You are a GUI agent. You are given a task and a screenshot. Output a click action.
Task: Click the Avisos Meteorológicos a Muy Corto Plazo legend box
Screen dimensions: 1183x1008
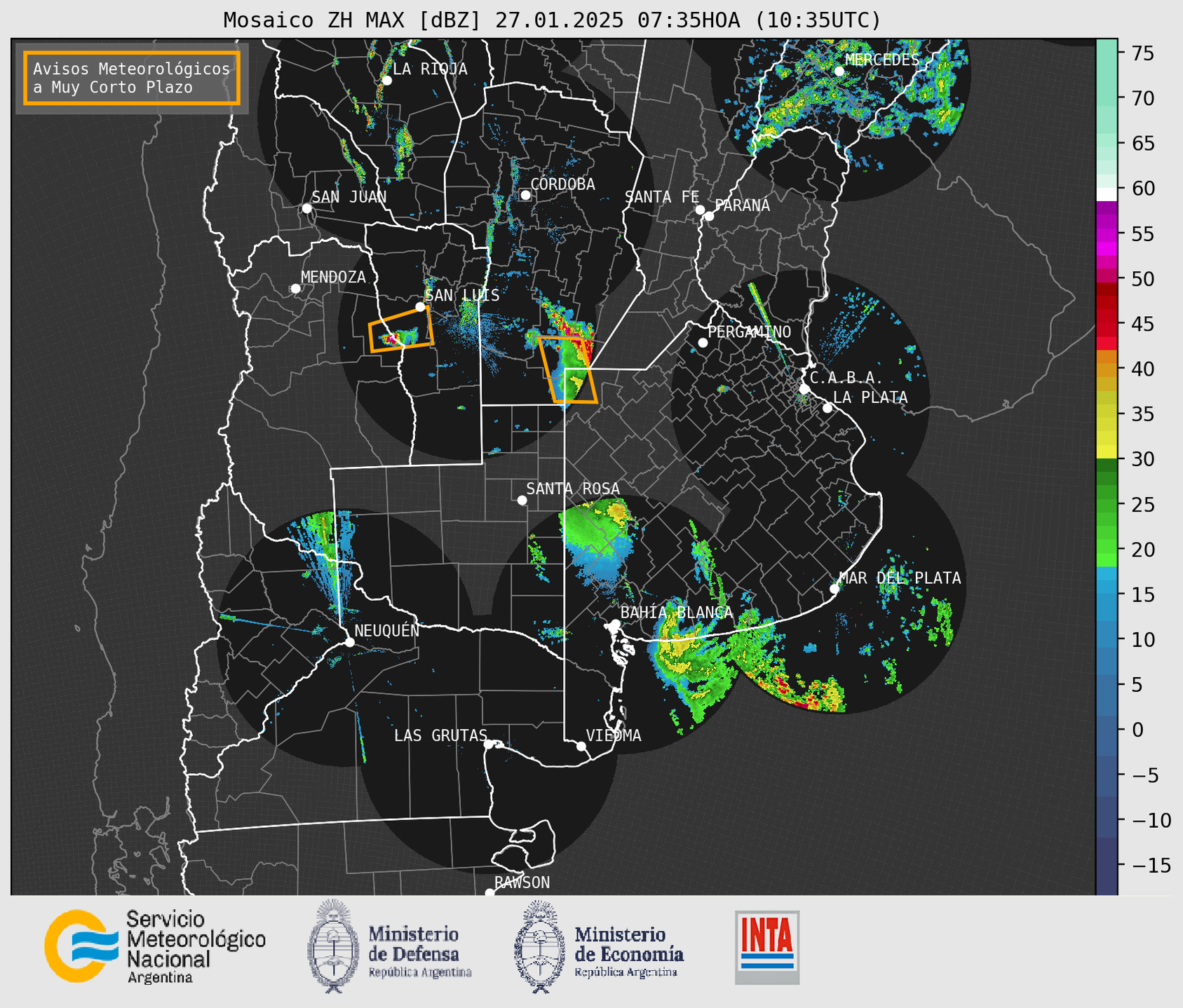pyautogui.click(x=132, y=78)
